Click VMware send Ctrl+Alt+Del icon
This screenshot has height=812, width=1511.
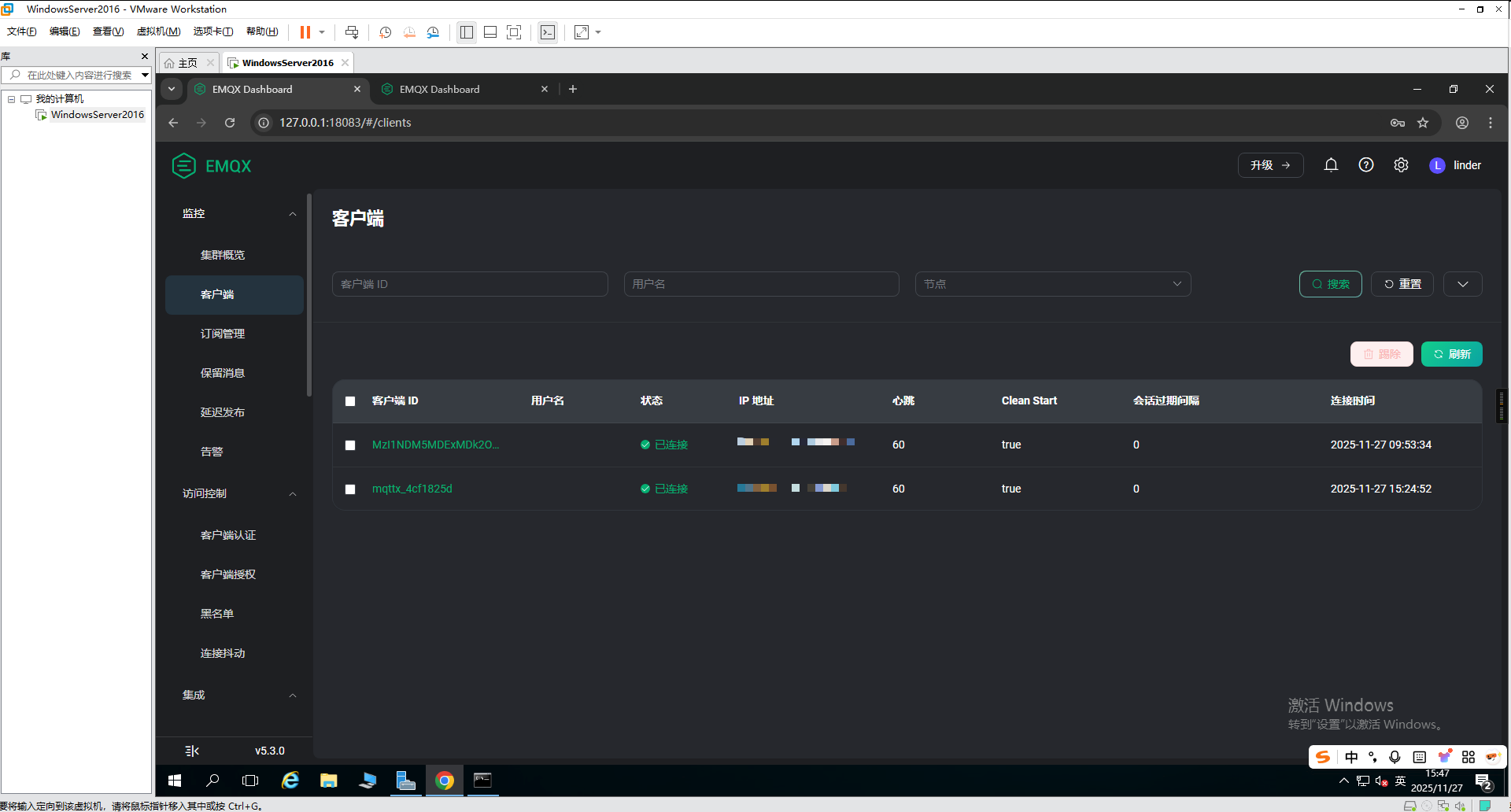pyautogui.click(x=352, y=32)
